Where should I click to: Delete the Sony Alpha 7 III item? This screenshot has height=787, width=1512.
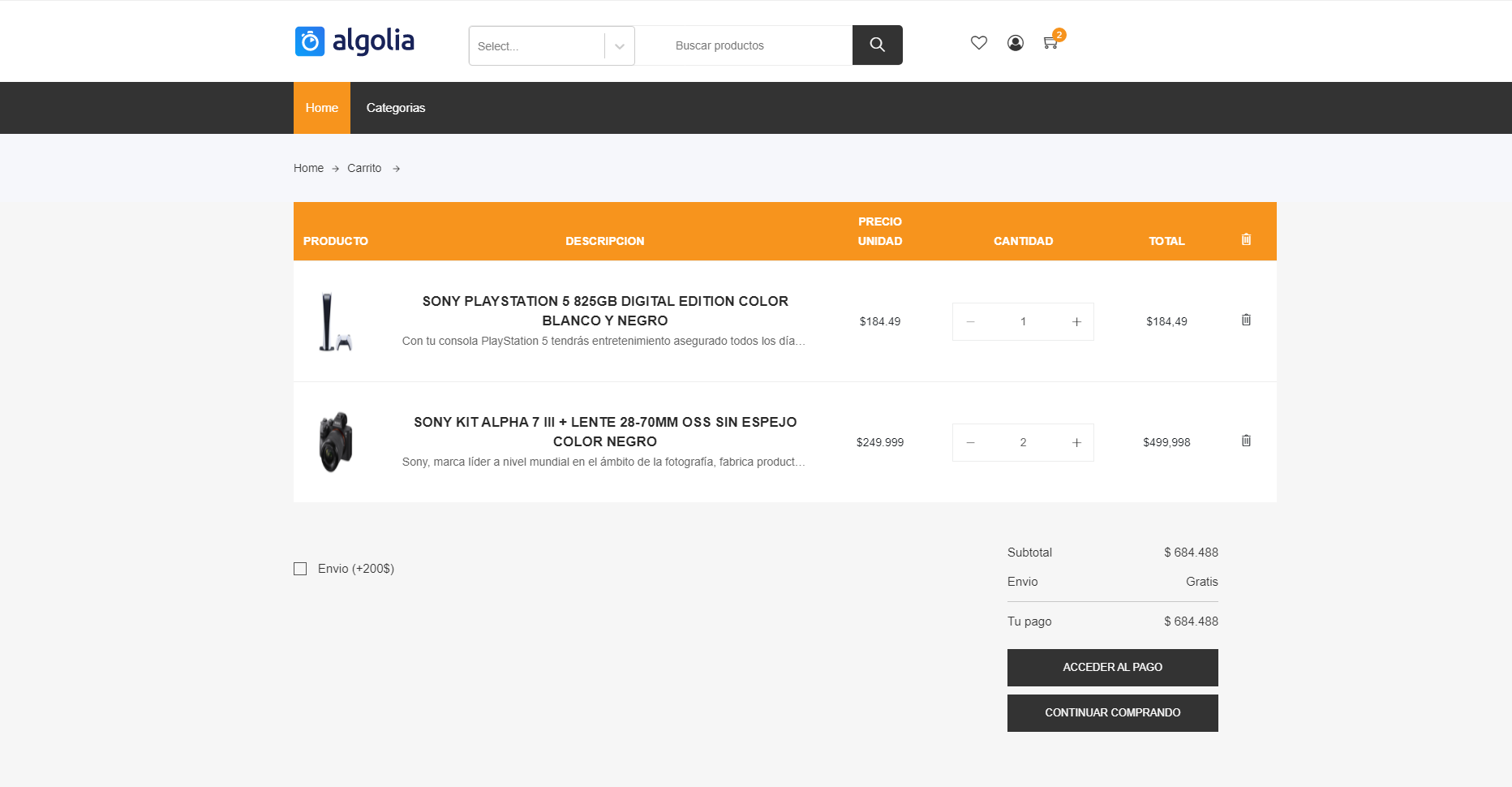(x=1246, y=441)
